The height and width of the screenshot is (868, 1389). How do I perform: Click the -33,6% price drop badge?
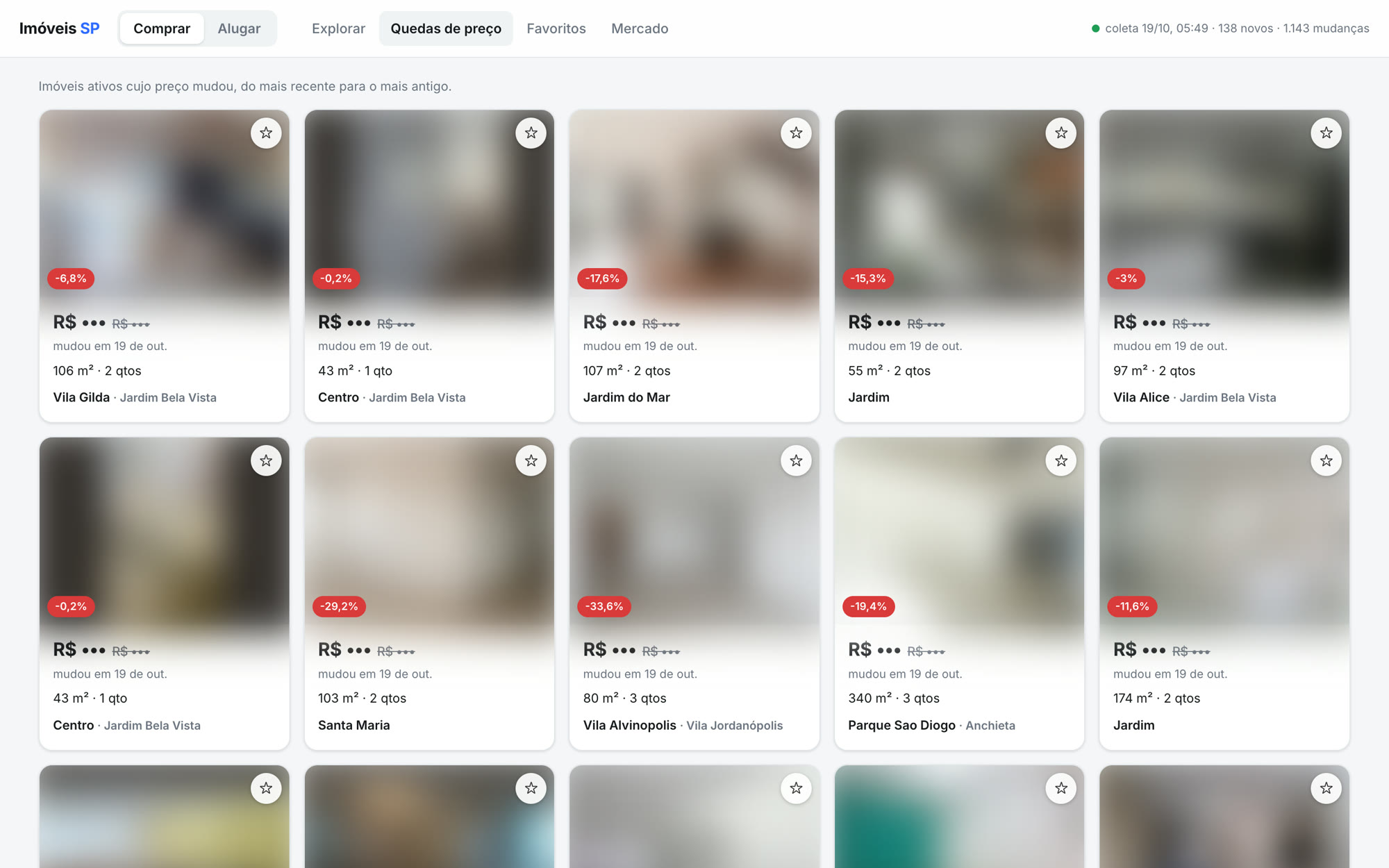[604, 606]
